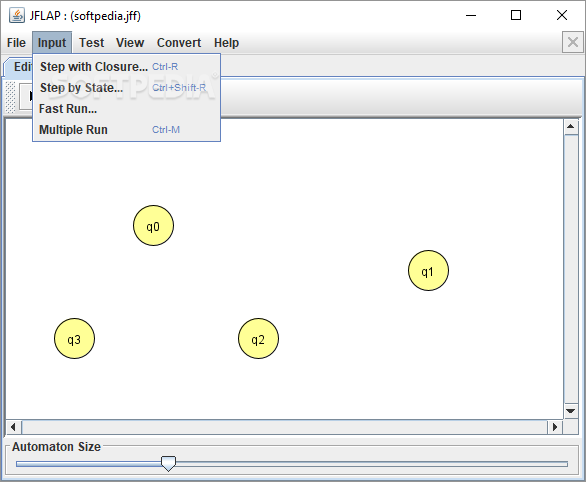Close the open Input menu
The height and width of the screenshot is (482, 586).
(x=52, y=43)
